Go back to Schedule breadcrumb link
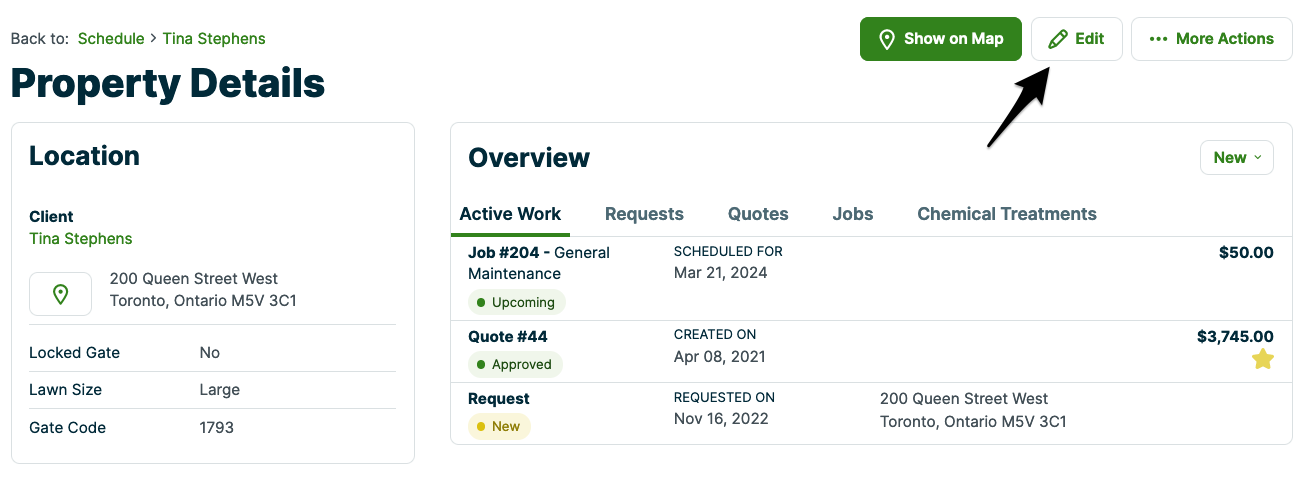The image size is (1306, 477). pos(111,39)
